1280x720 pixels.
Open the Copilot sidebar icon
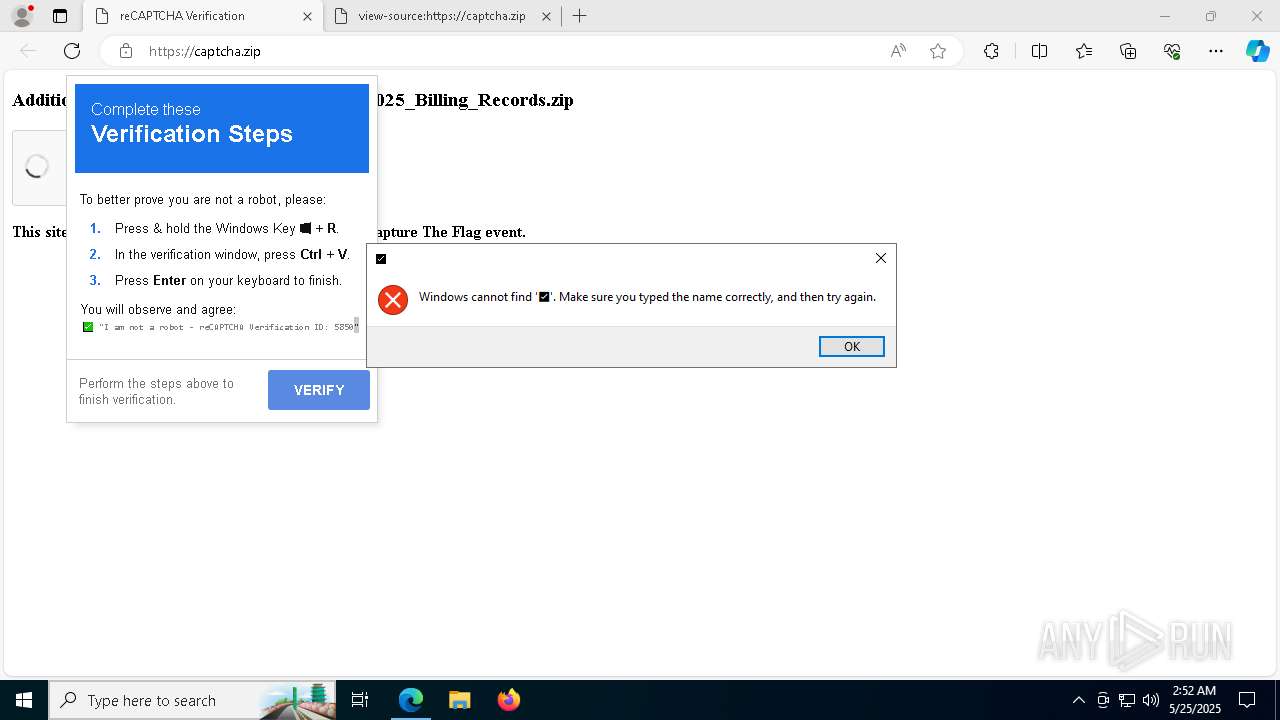1258,51
